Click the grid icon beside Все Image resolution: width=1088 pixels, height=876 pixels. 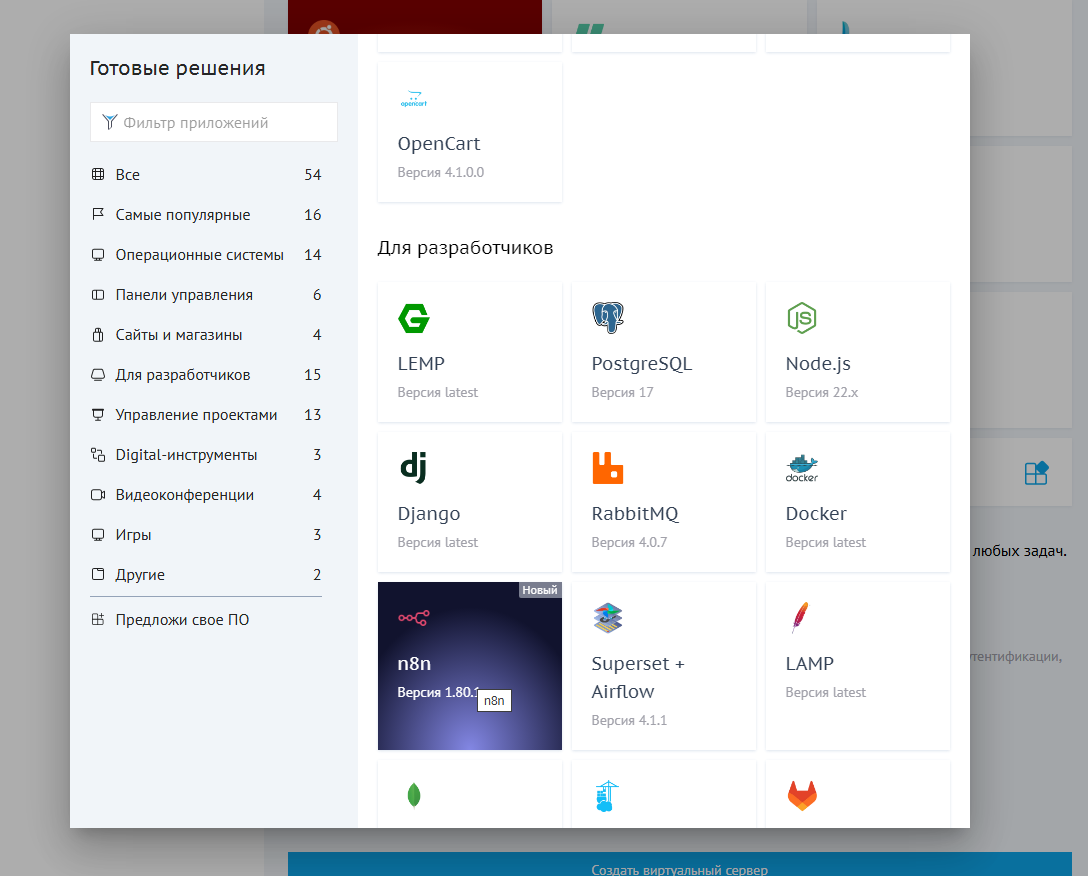pos(98,174)
